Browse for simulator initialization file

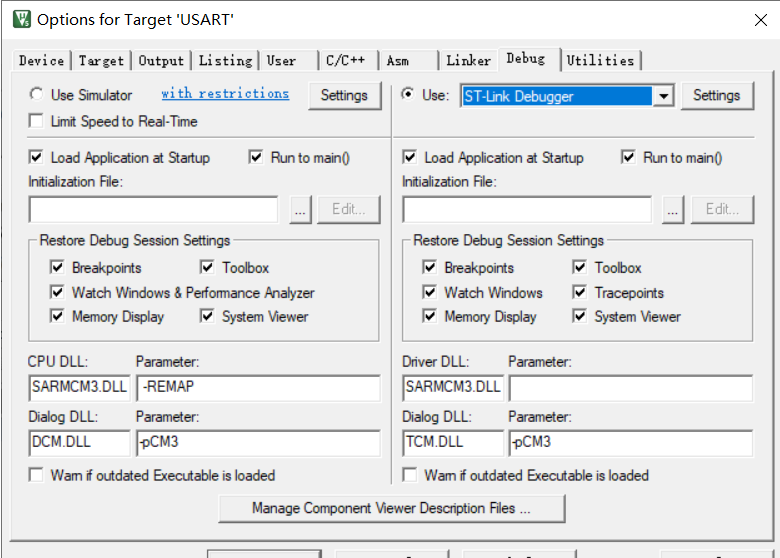pyautogui.click(x=300, y=209)
